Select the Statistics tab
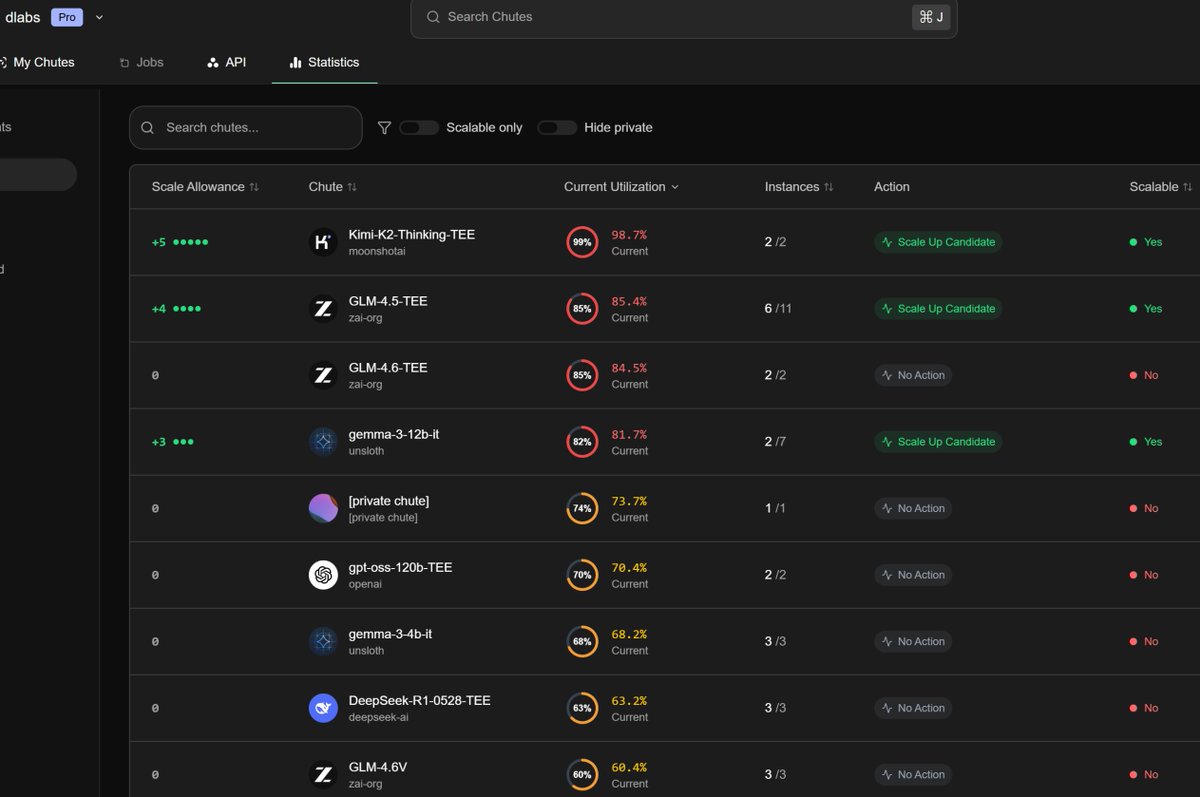The height and width of the screenshot is (797, 1200). tap(324, 62)
